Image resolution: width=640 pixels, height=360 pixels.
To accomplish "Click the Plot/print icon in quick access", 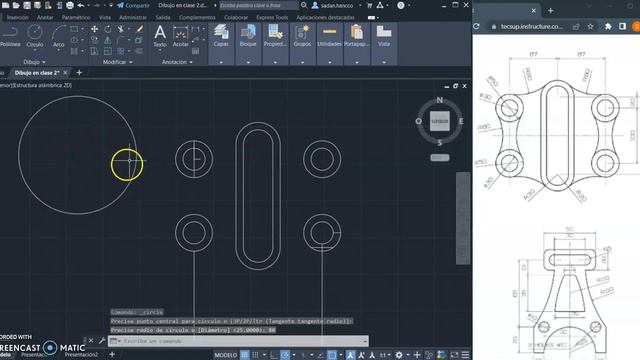I will [70, 5].
